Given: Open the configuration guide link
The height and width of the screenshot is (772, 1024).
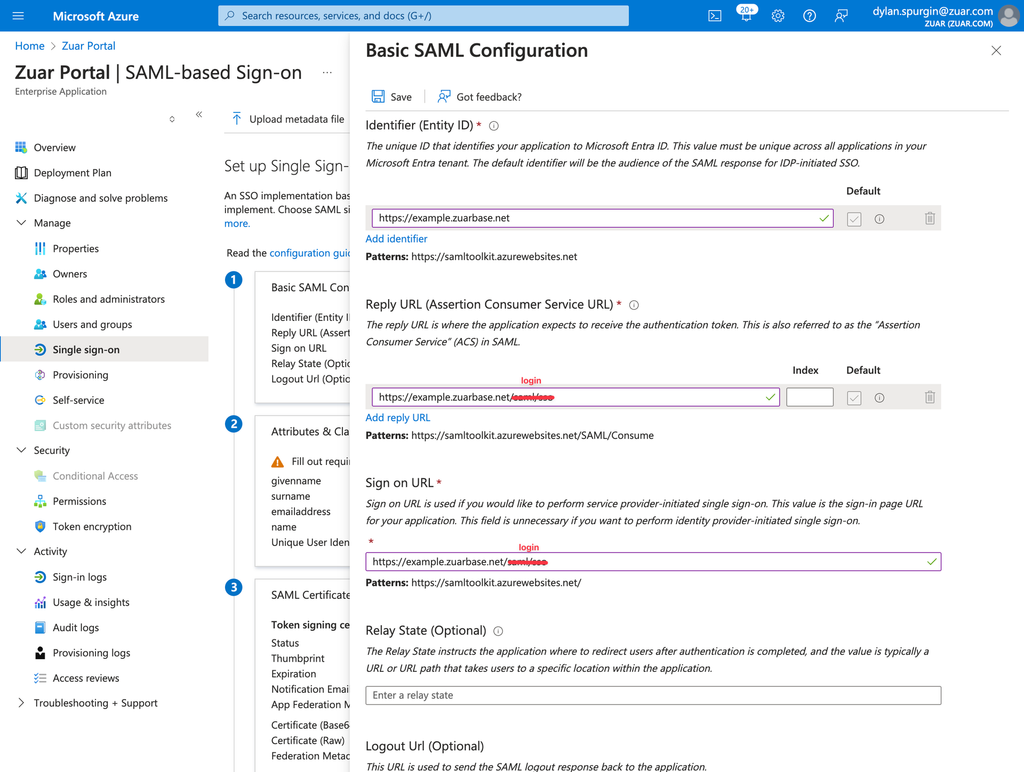Looking at the screenshot, I should (x=310, y=253).
